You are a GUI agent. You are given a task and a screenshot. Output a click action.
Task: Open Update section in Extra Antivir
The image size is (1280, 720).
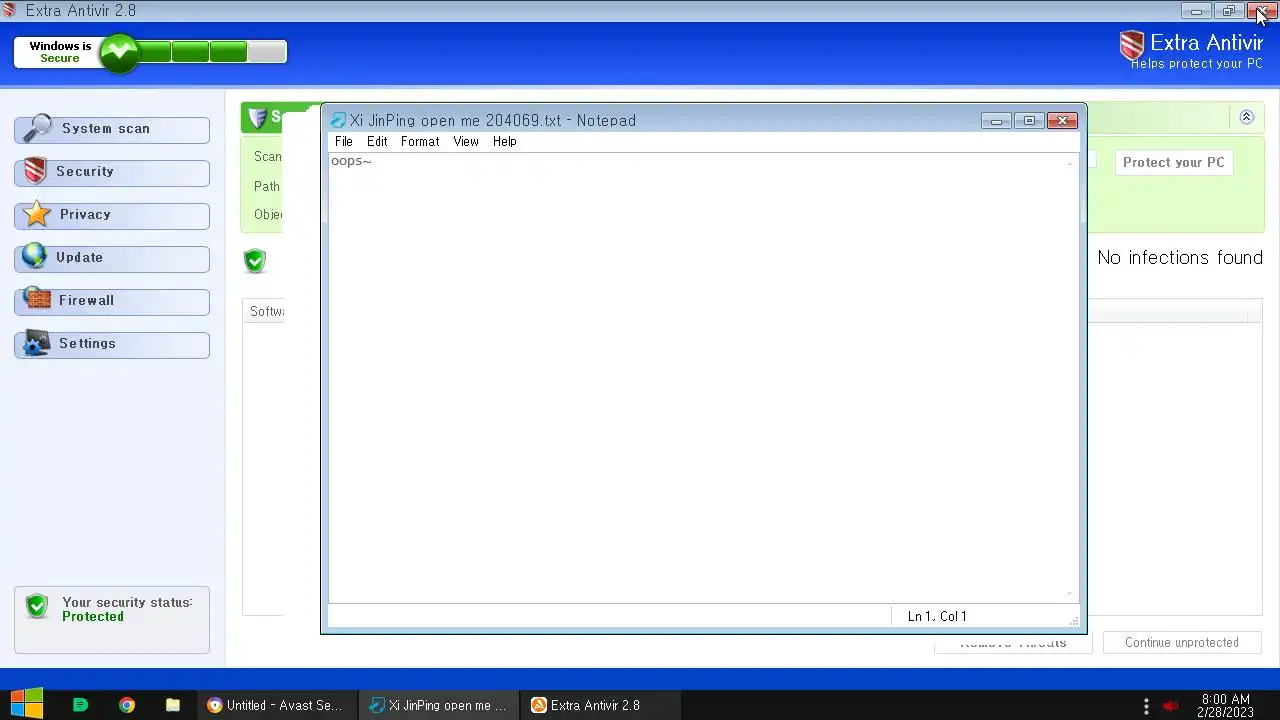[112, 258]
